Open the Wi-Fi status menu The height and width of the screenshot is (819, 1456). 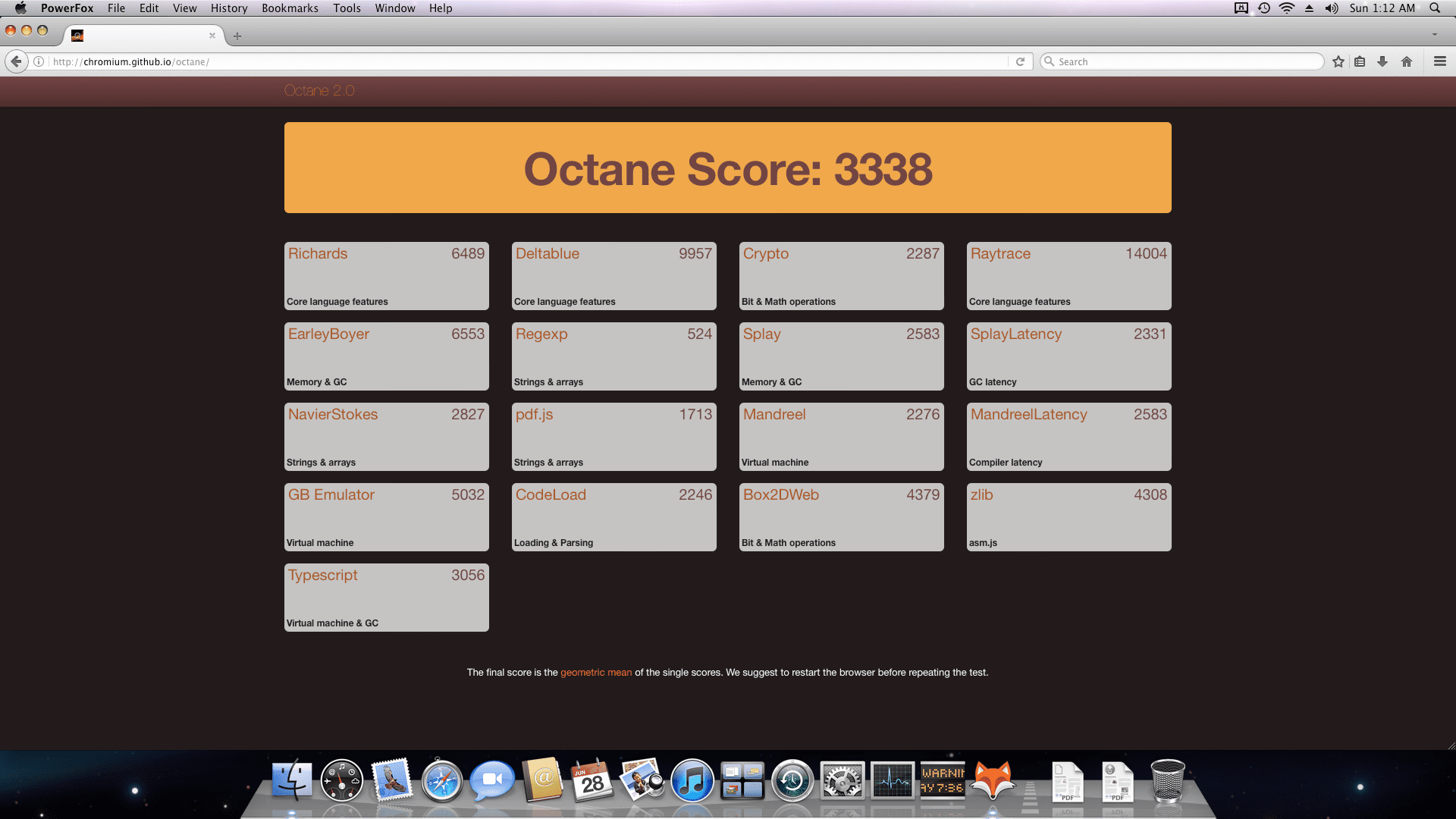tap(1287, 8)
